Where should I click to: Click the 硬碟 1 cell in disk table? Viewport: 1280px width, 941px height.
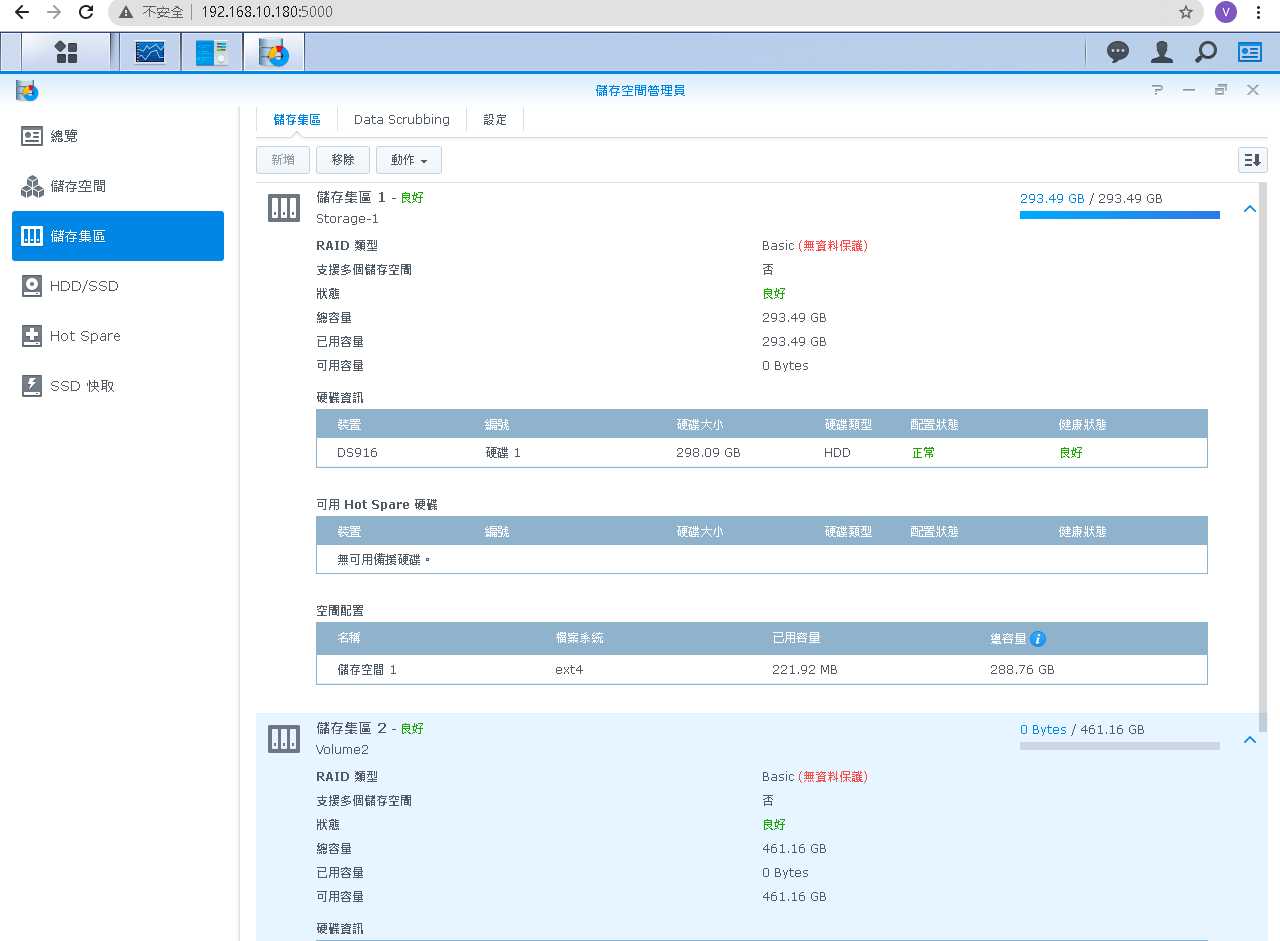(503, 453)
